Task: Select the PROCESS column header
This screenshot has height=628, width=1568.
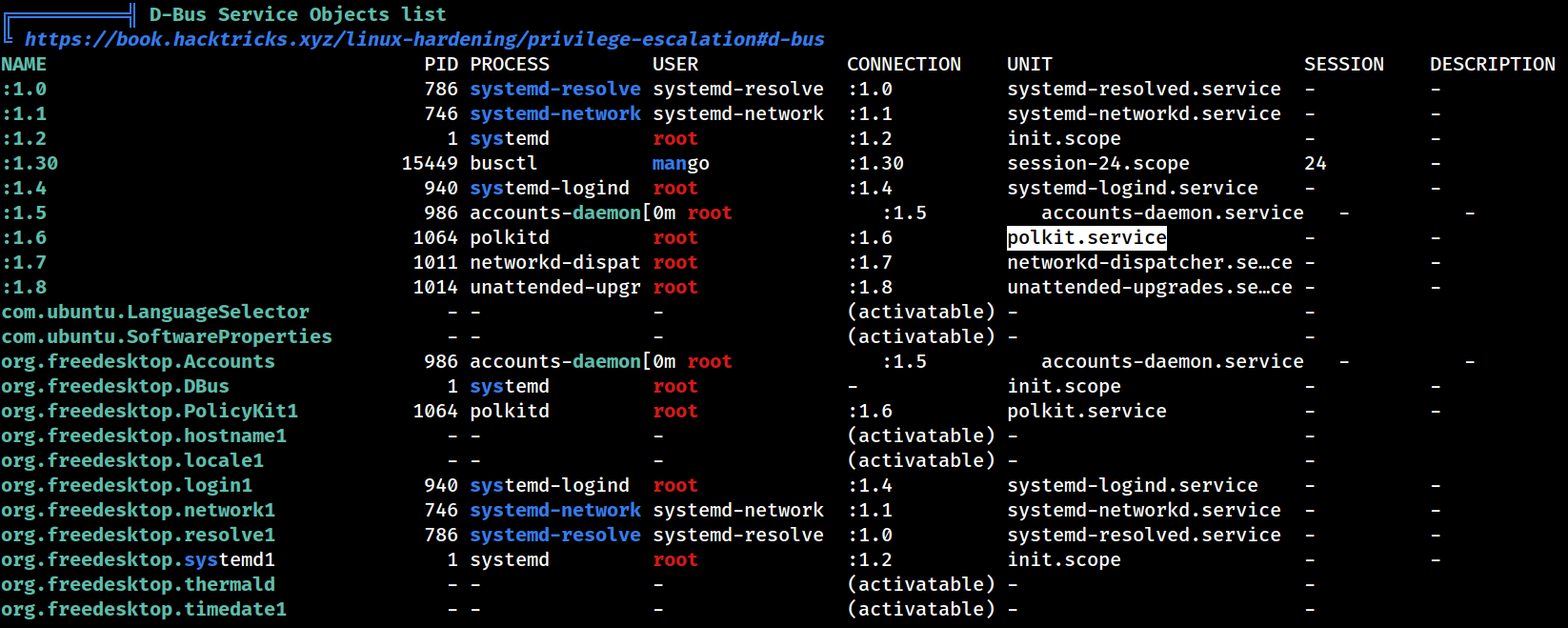Action: [510, 64]
